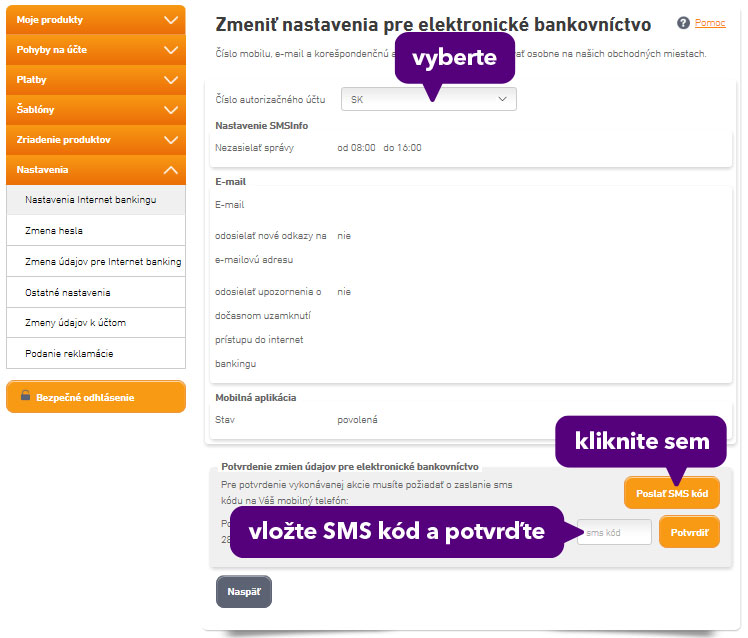This screenshot has width=748, height=638.
Task: Expand the Šablóny menu chevron
Action: point(171,110)
